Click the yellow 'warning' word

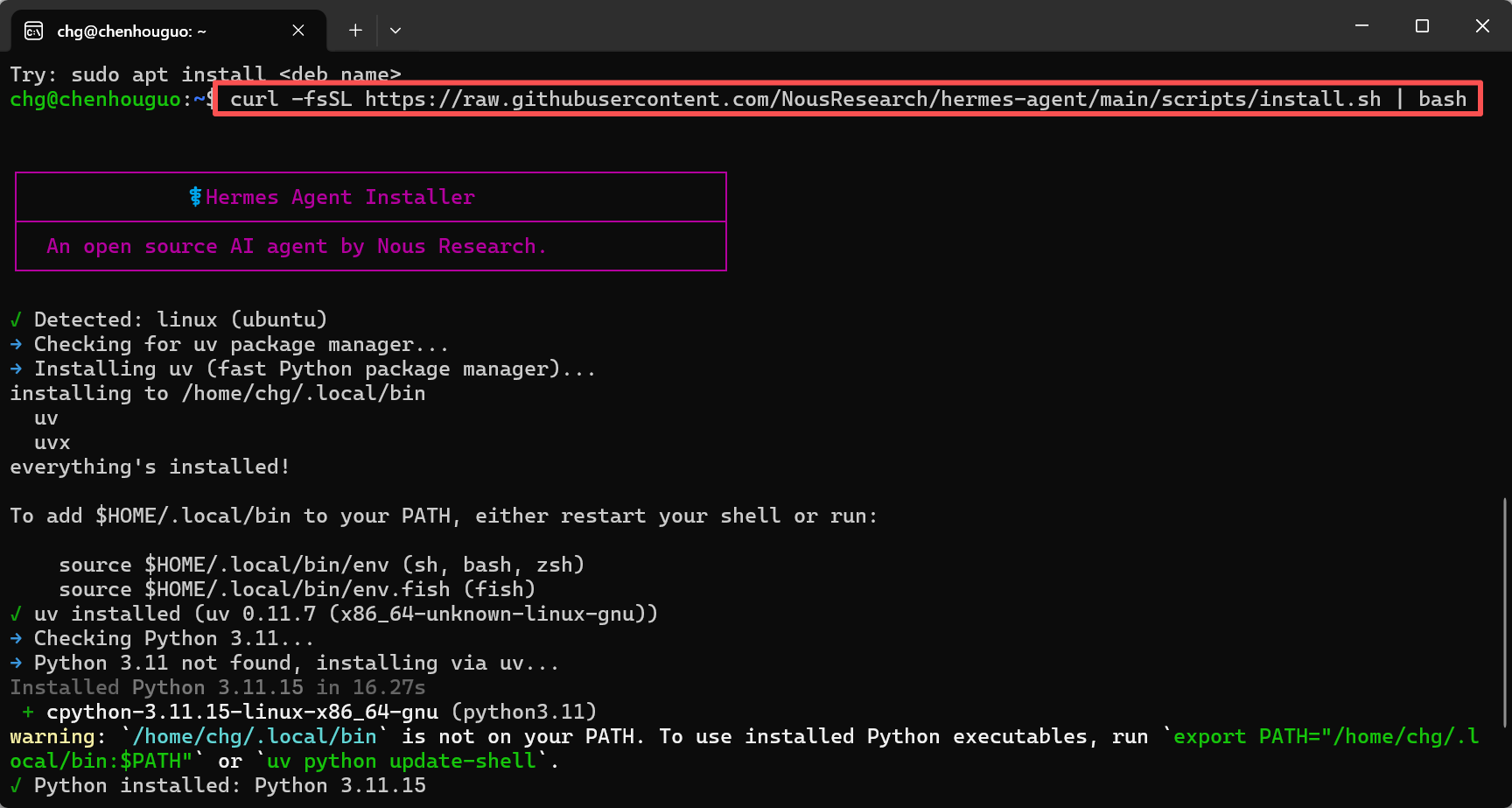tap(52, 737)
